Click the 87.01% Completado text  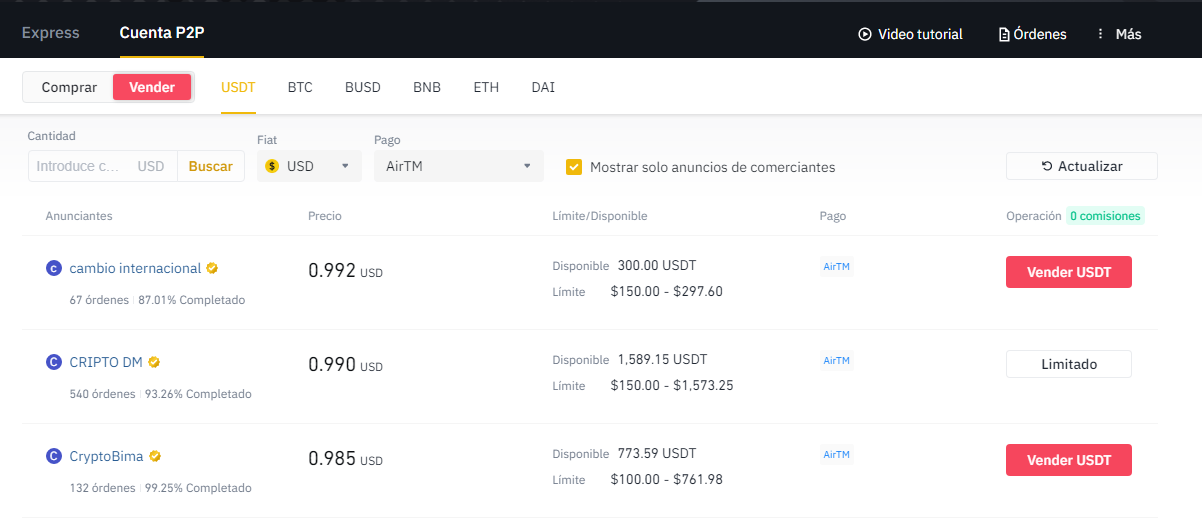coord(191,300)
